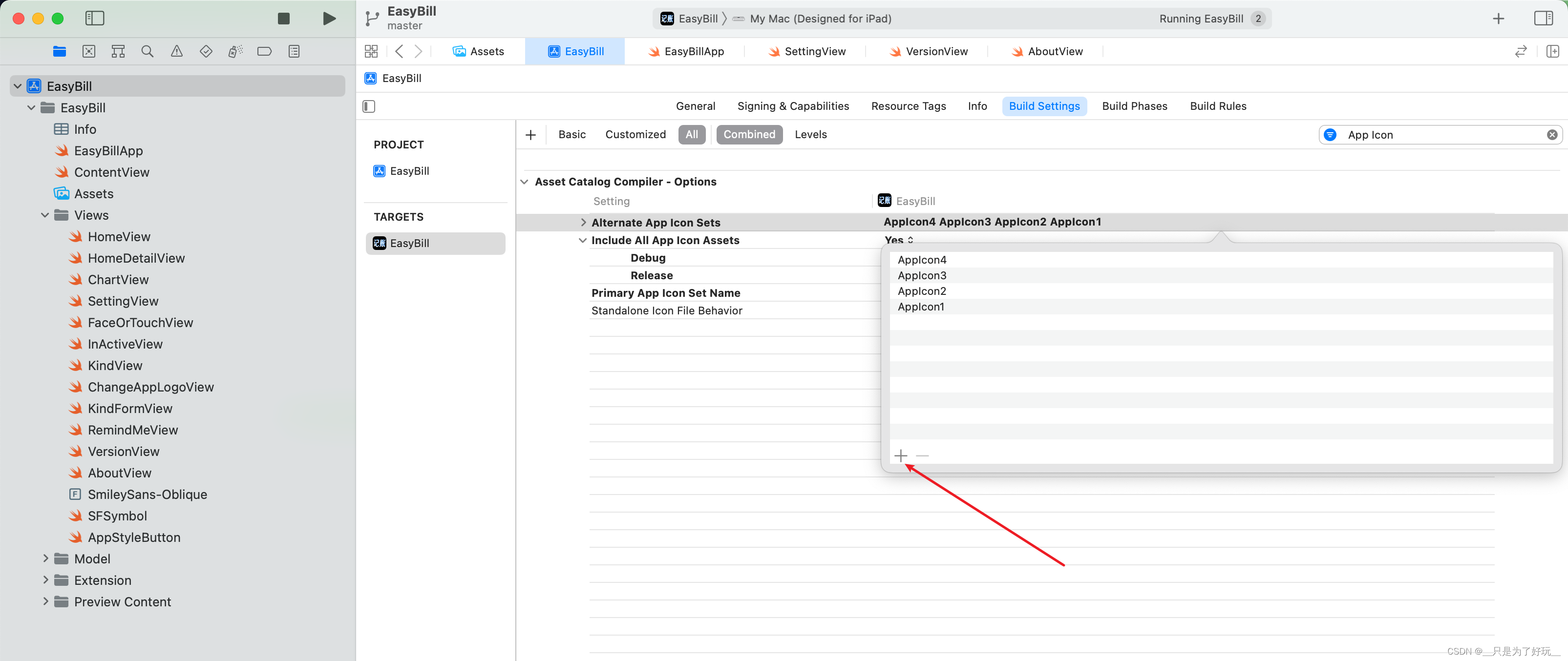The width and height of the screenshot is (1568, 661).
Task: Go forward in editor history
Action: coord(418,51)
